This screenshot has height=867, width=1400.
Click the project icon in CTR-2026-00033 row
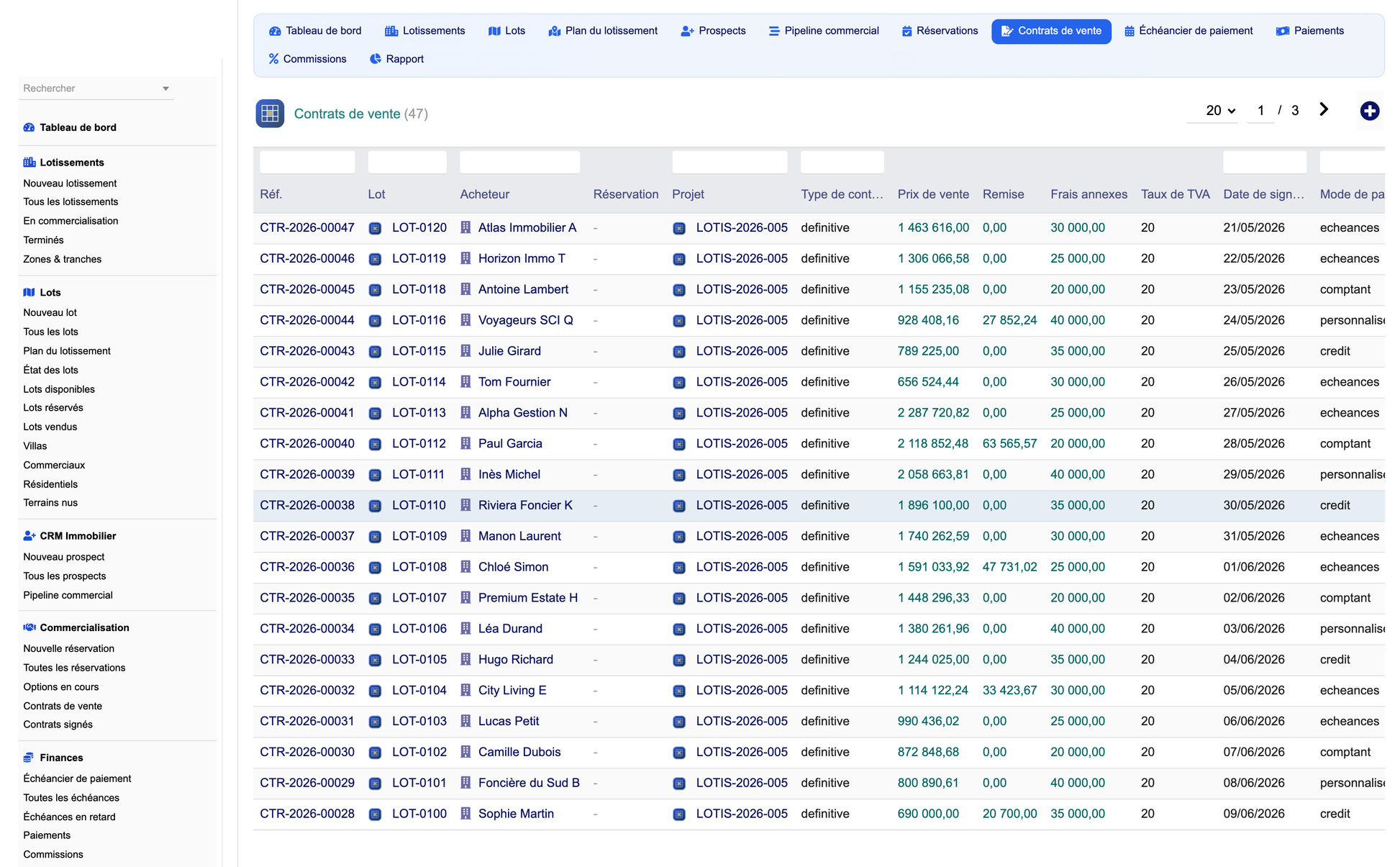click(679, 661)
